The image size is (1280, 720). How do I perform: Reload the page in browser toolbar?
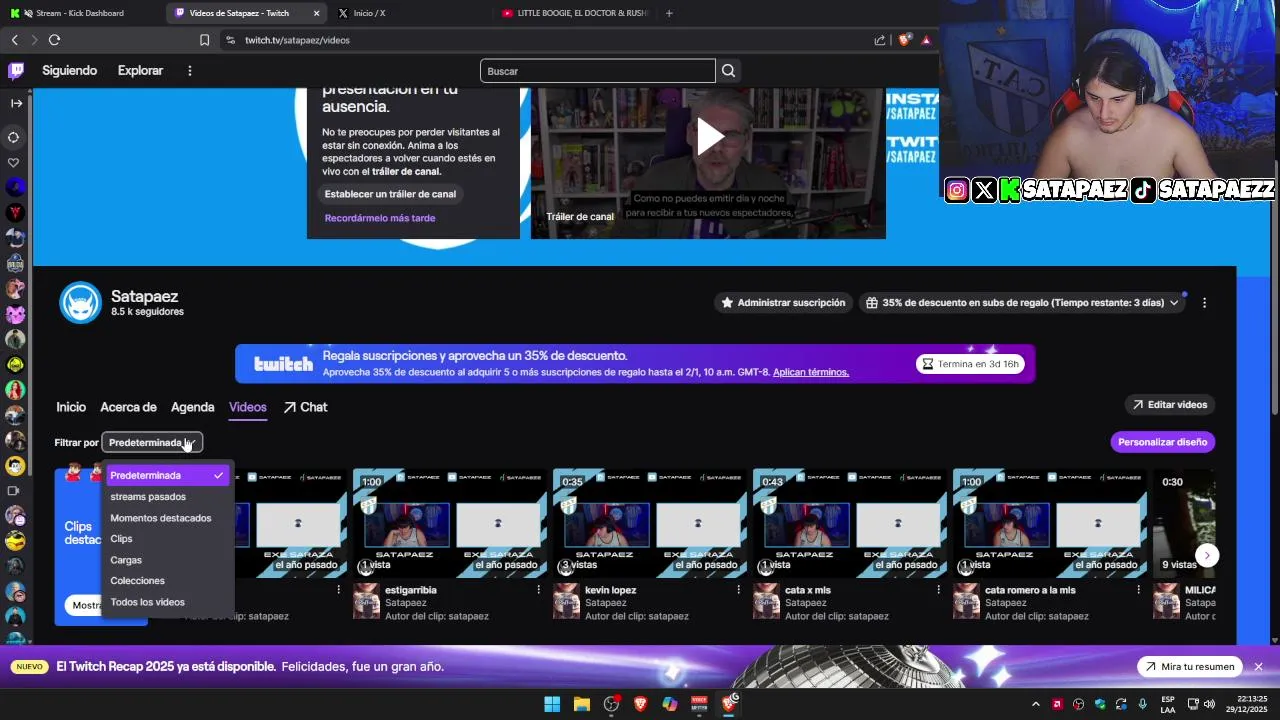pyautogui.click(x=54, y=40)
